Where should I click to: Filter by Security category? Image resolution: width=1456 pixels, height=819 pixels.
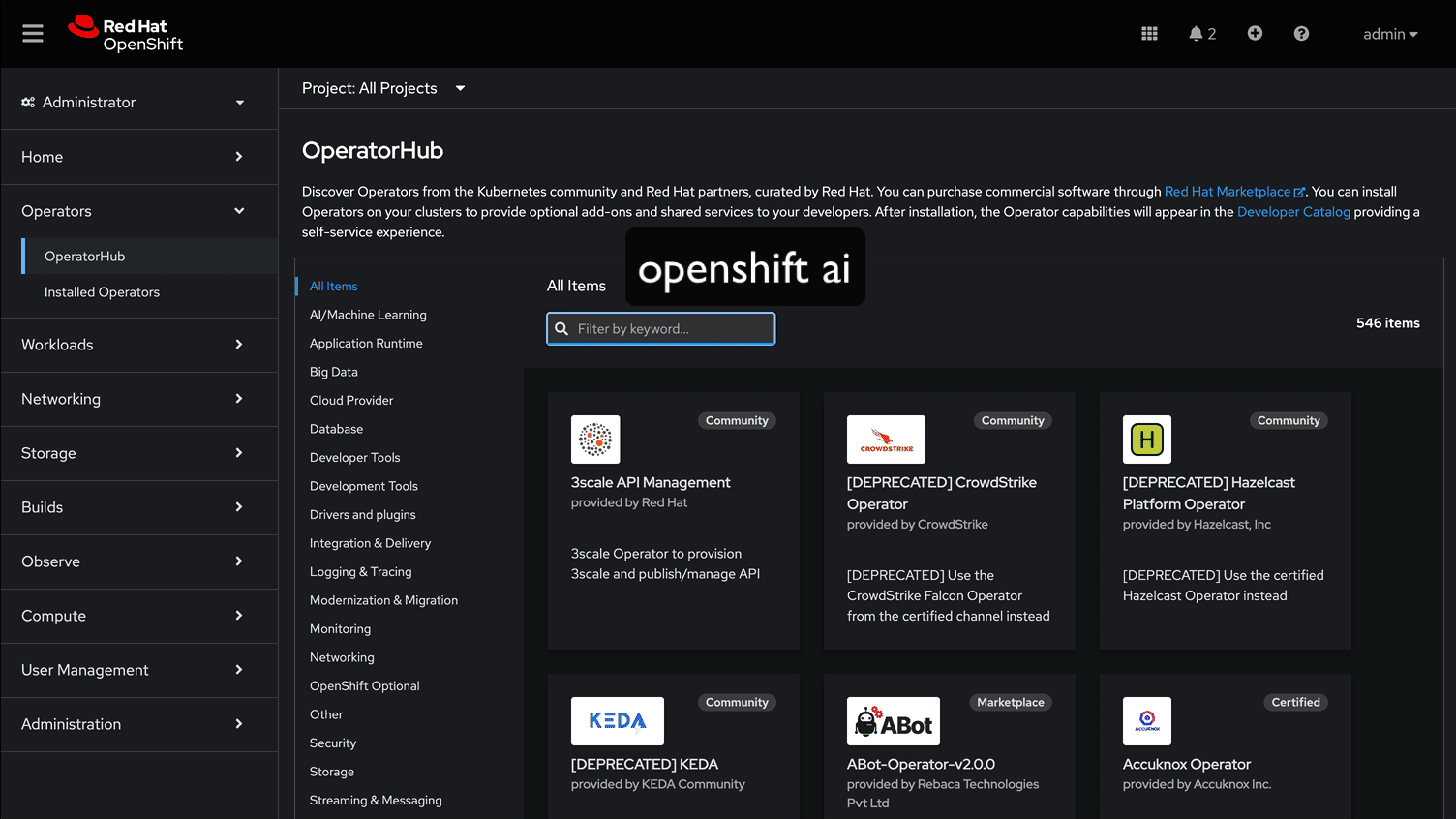(333, 743)
